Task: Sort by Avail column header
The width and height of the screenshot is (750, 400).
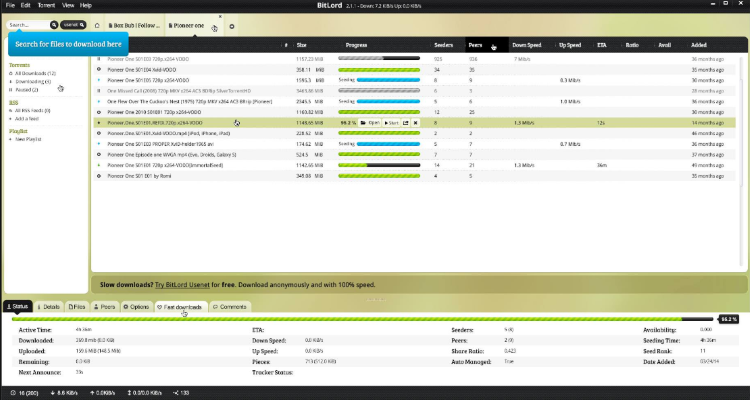Action: [x=665, y=45]
